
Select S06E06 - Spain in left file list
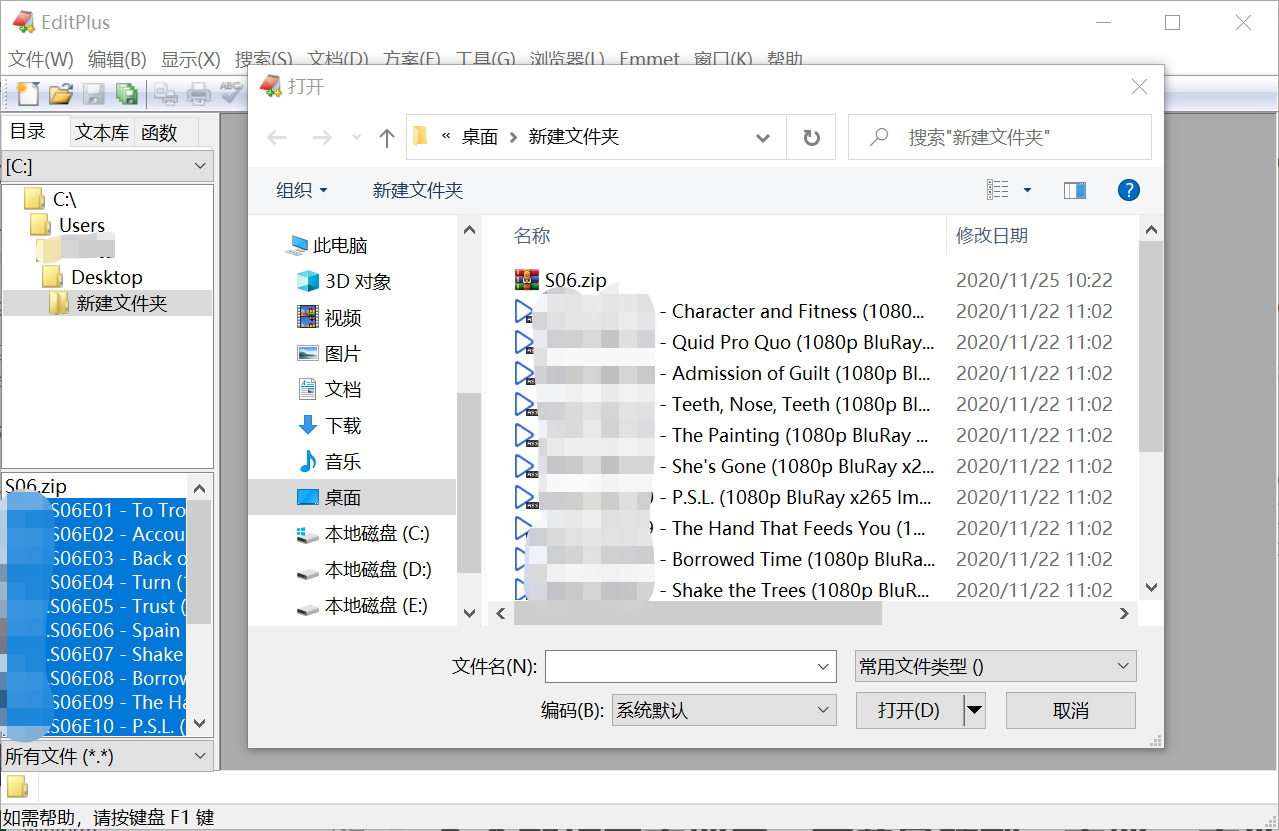[95, 630]
